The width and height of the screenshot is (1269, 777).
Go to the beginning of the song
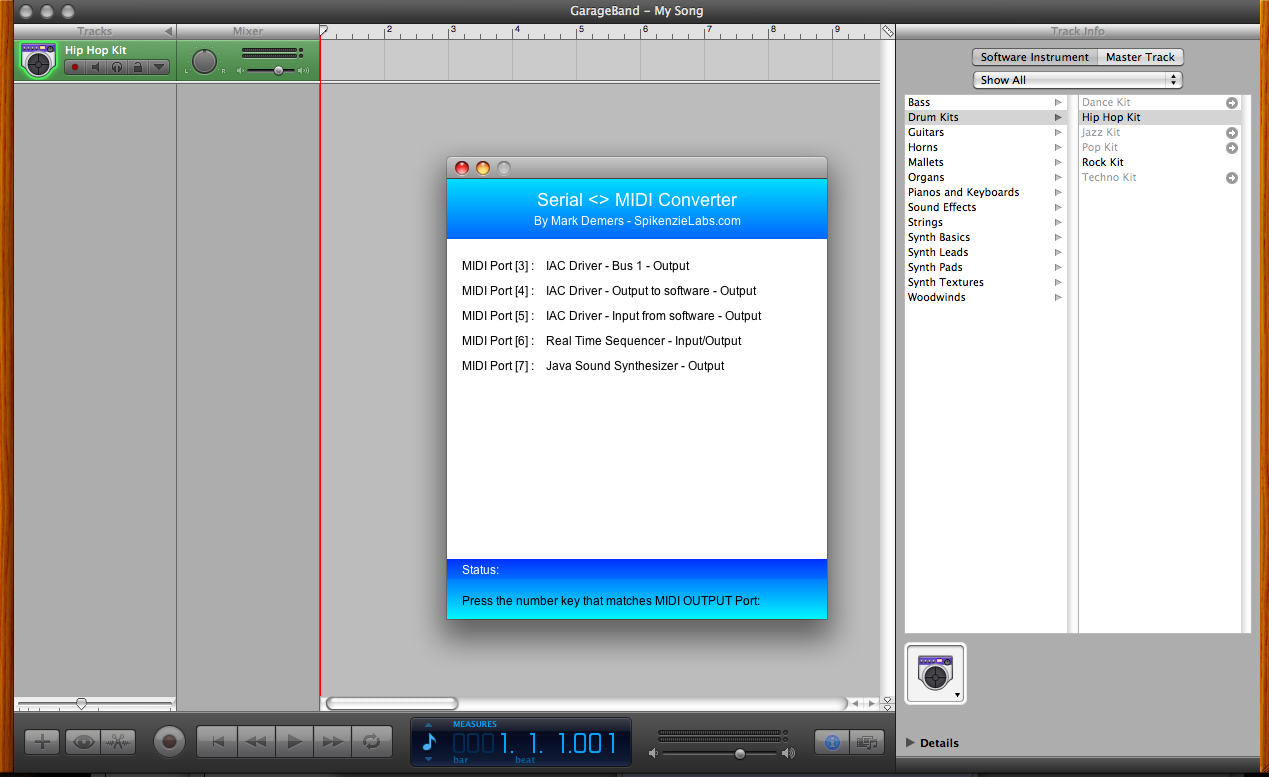coord(217,742)
